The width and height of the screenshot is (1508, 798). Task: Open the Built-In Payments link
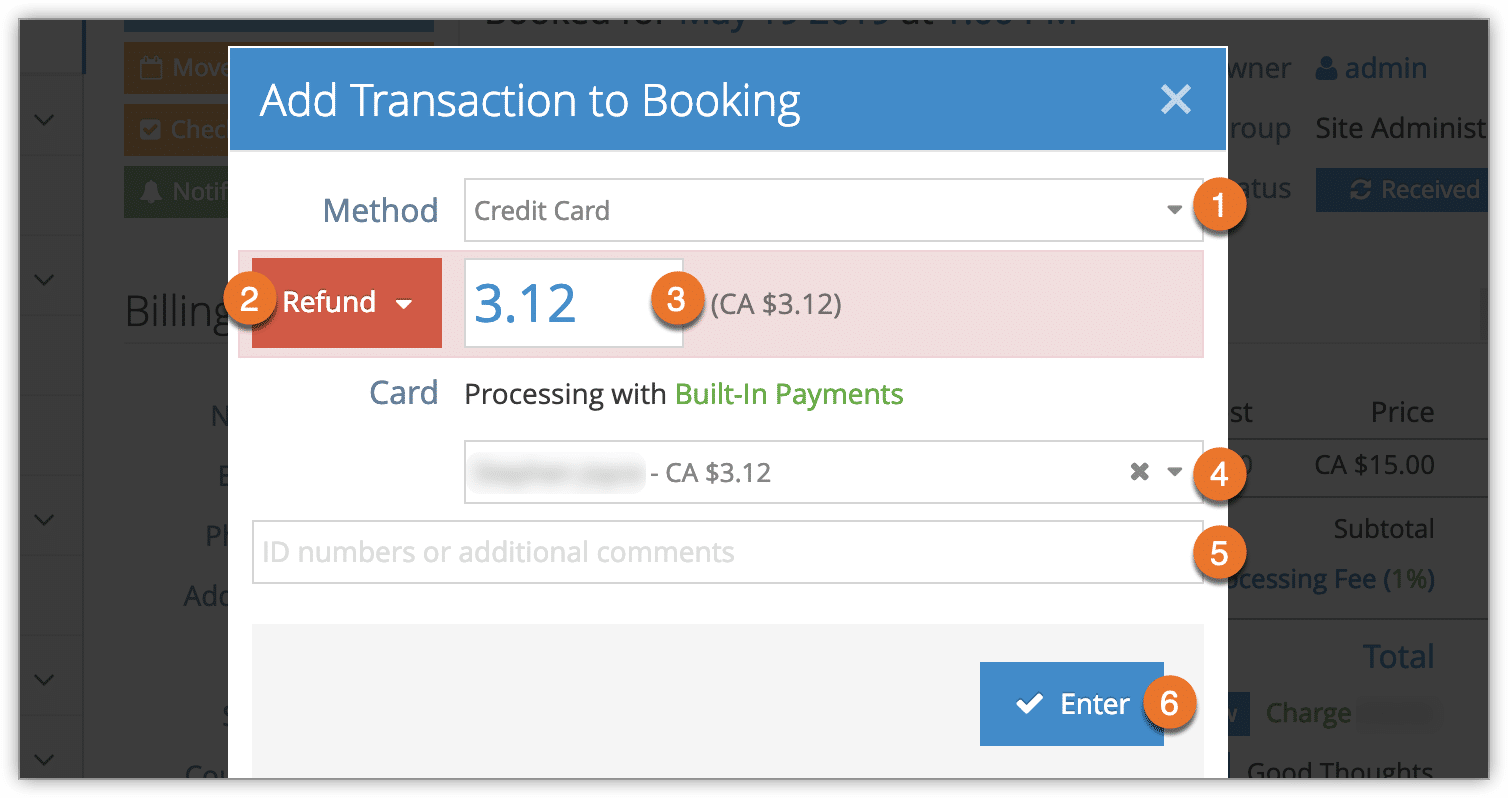(789, 394)
